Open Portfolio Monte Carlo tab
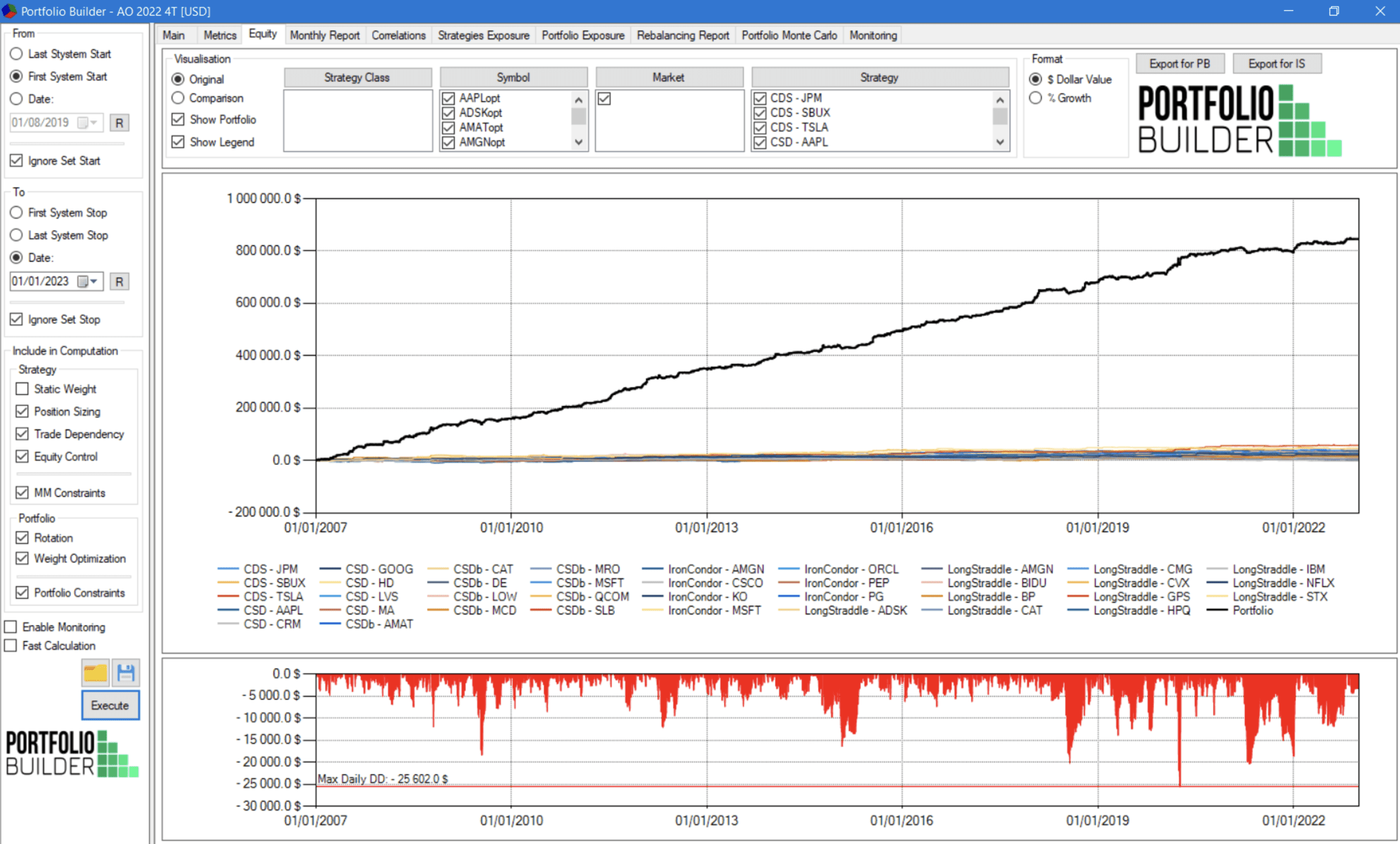The image size is (1400, 844). pyautogui.click(x=790, y=36)
